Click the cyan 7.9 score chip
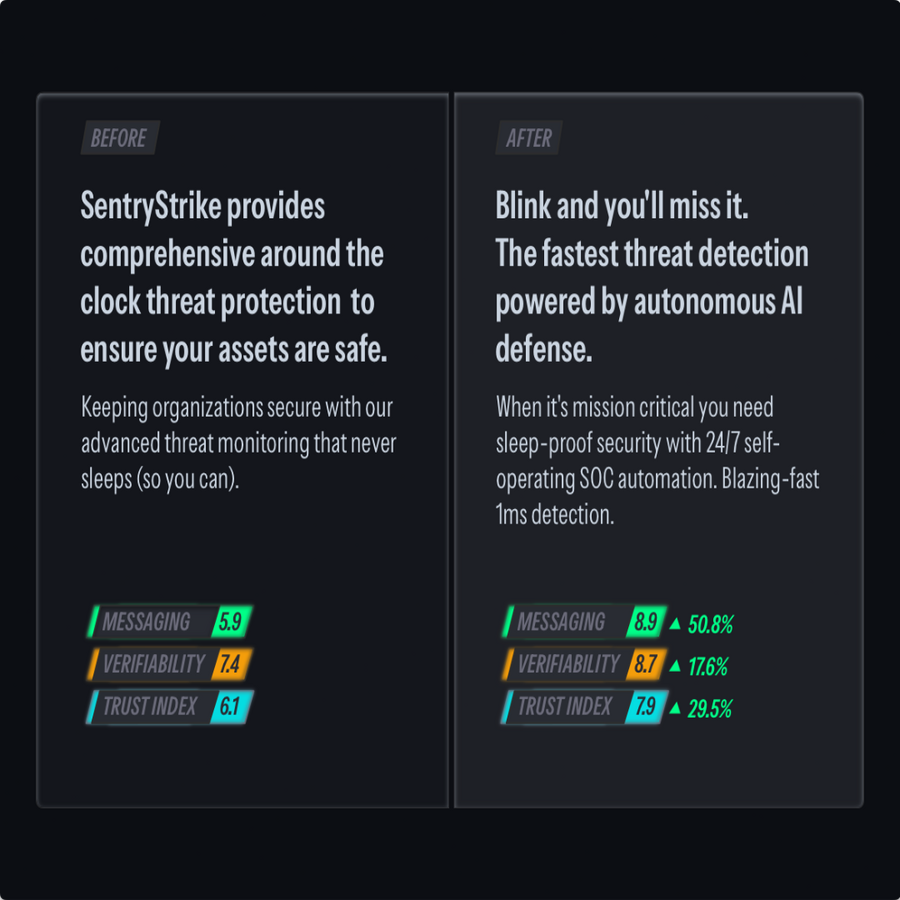The height and width of the screenshot is (900, 900). [x=645, y=706]
